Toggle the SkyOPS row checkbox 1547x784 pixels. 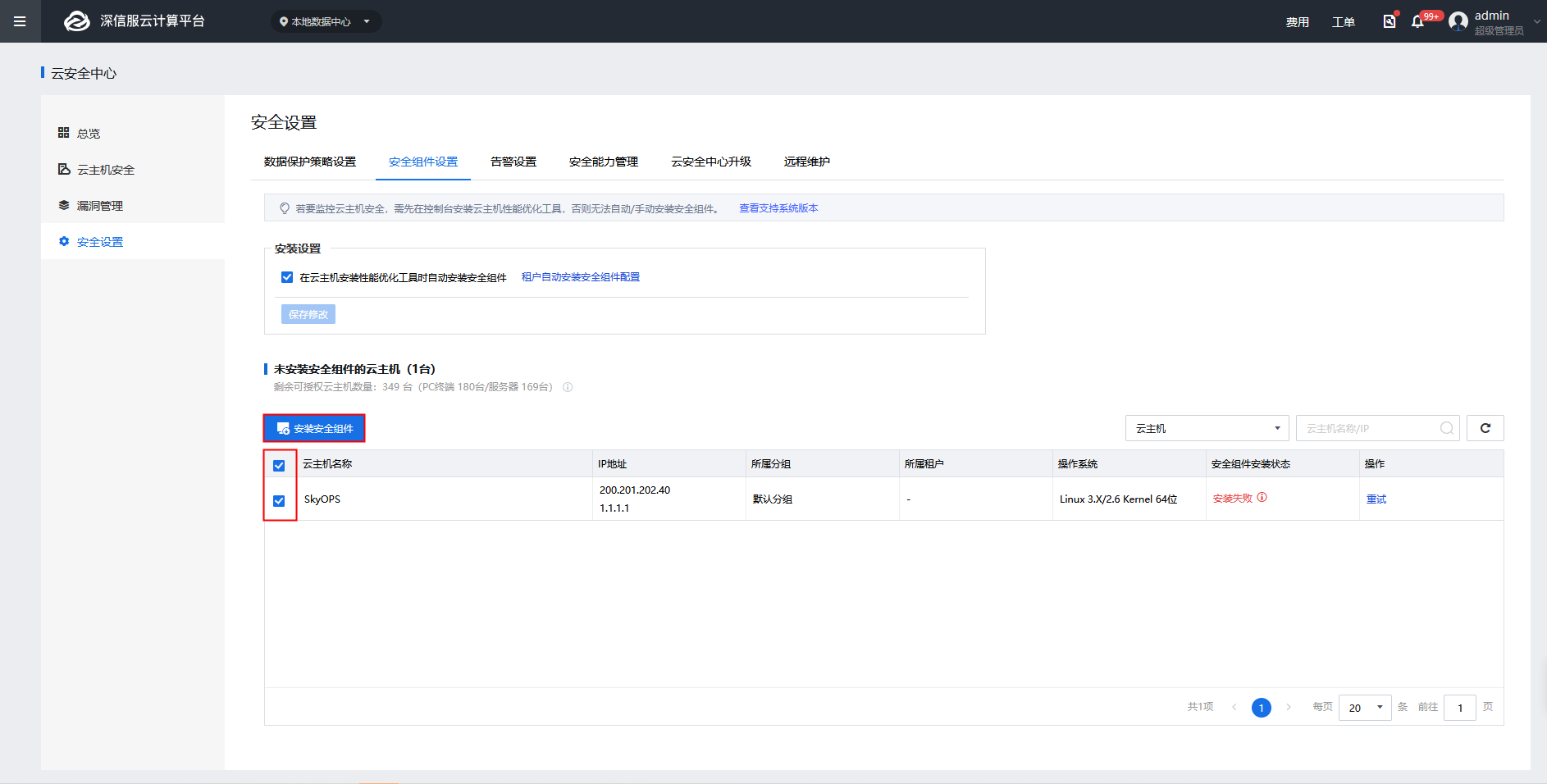tap(279, 500)
